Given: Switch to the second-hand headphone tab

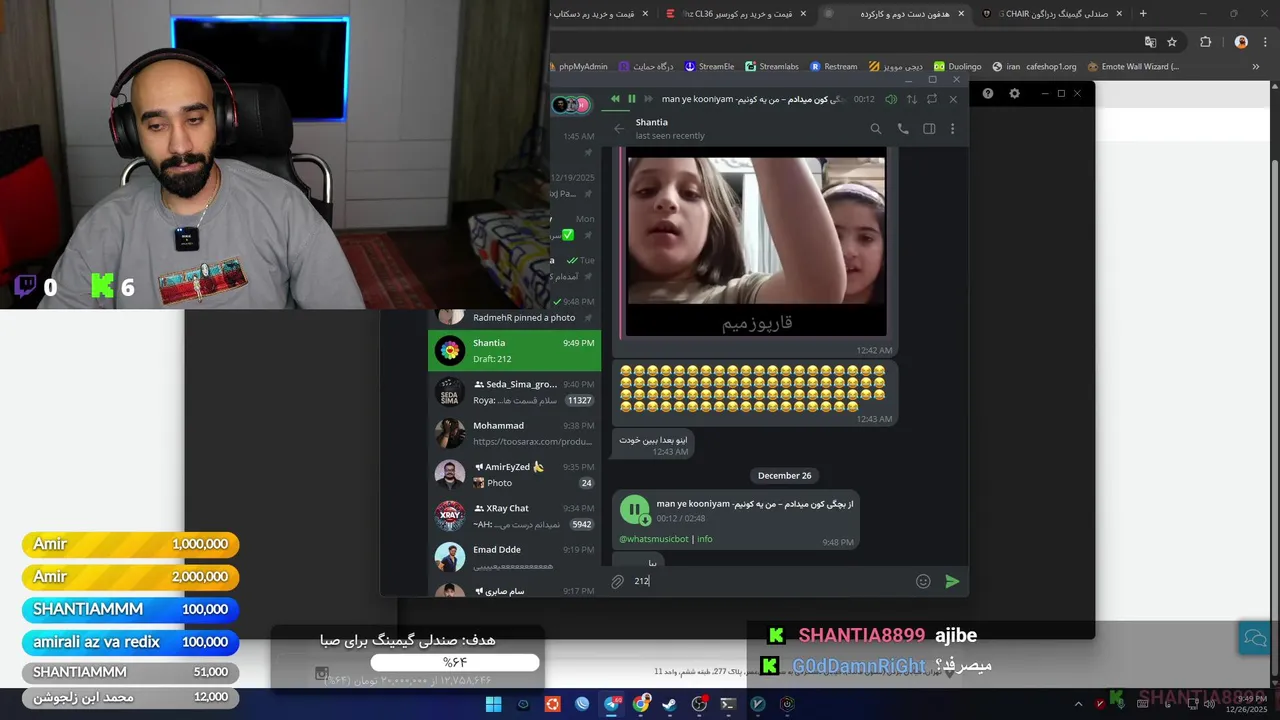Looking at the screenshot, I should coord(895,14).
